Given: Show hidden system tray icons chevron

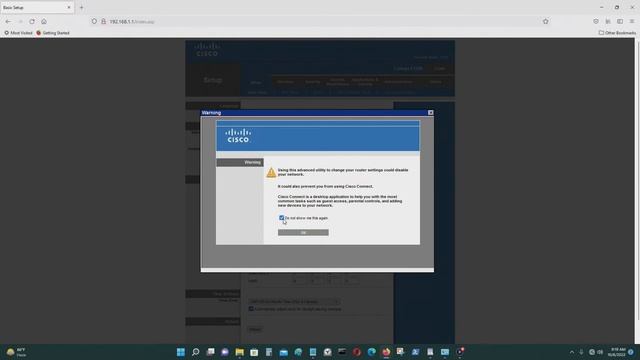Looking at the screenshot, I should tap(572, 352).
